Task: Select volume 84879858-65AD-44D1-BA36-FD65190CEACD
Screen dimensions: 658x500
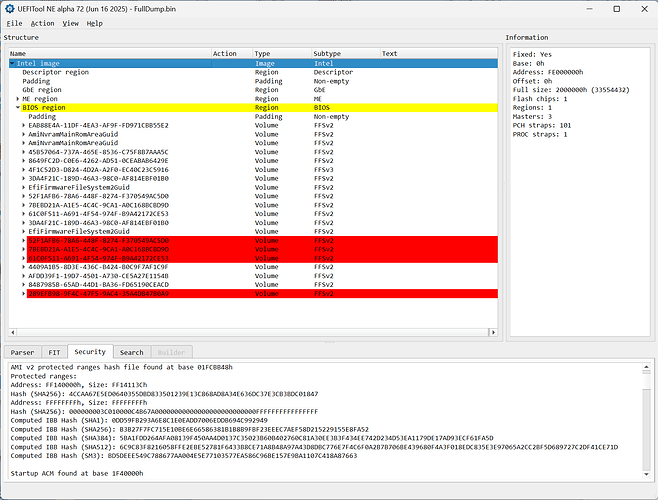Action: [x=253, y=285]
